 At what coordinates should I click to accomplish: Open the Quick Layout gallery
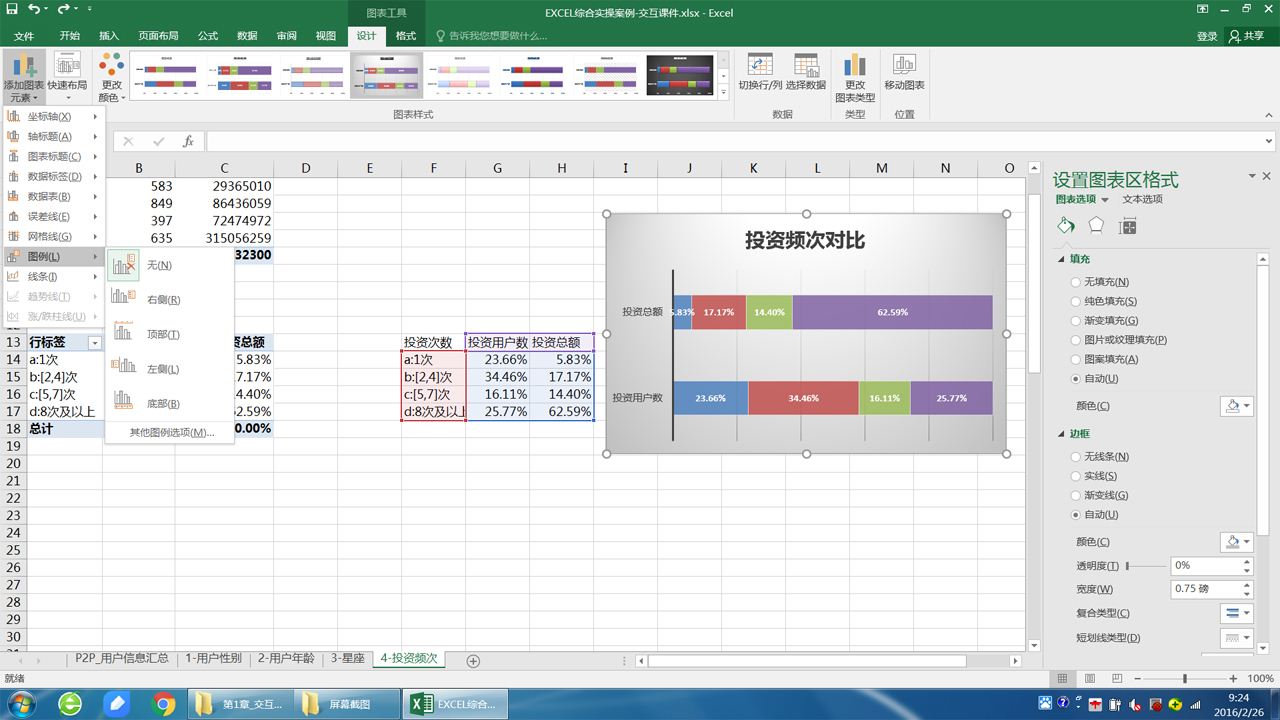pos(67,77)
